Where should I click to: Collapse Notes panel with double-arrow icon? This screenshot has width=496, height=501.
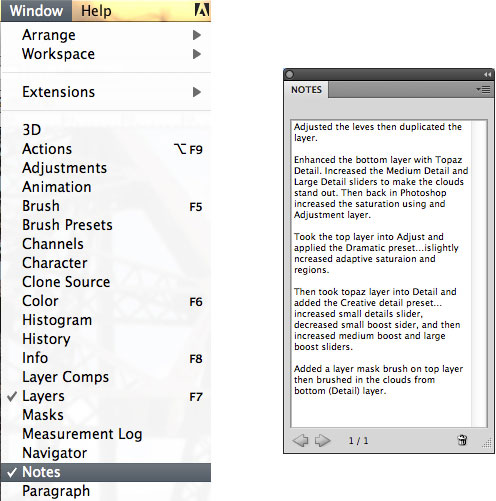pyautogui.click(x=488, y=74)
